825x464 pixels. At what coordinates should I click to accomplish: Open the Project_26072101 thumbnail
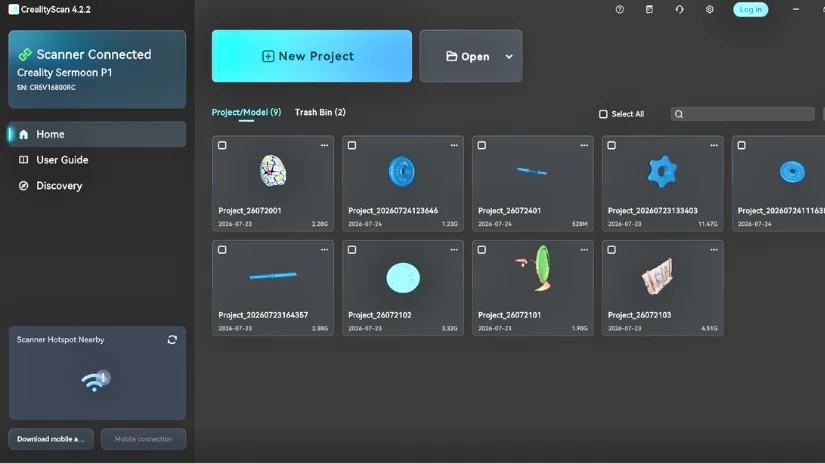[x=532, y=268]
